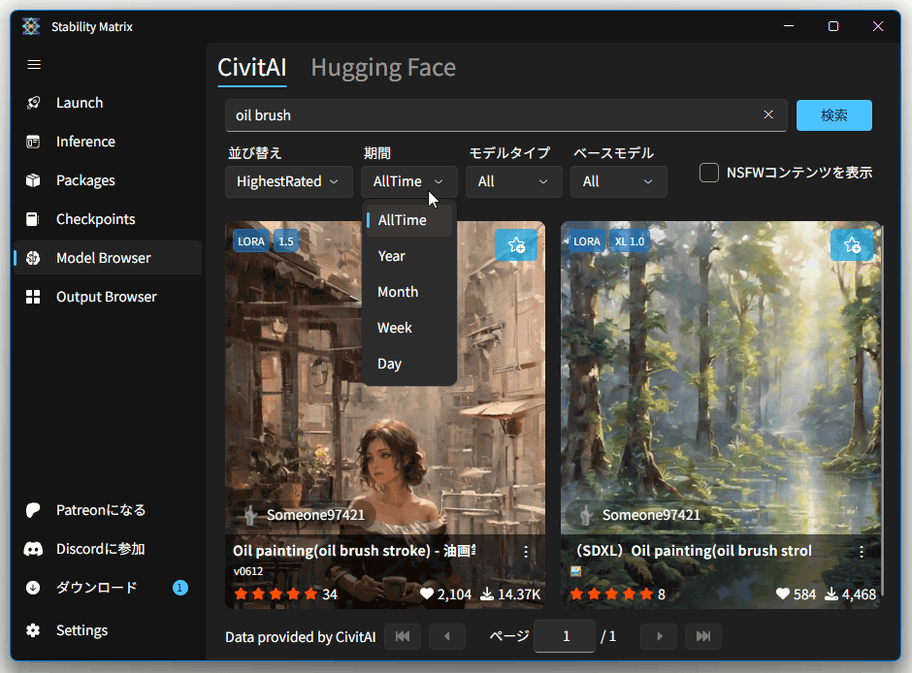
Task: Click the v0612 version label
Action: click(248, 571)
